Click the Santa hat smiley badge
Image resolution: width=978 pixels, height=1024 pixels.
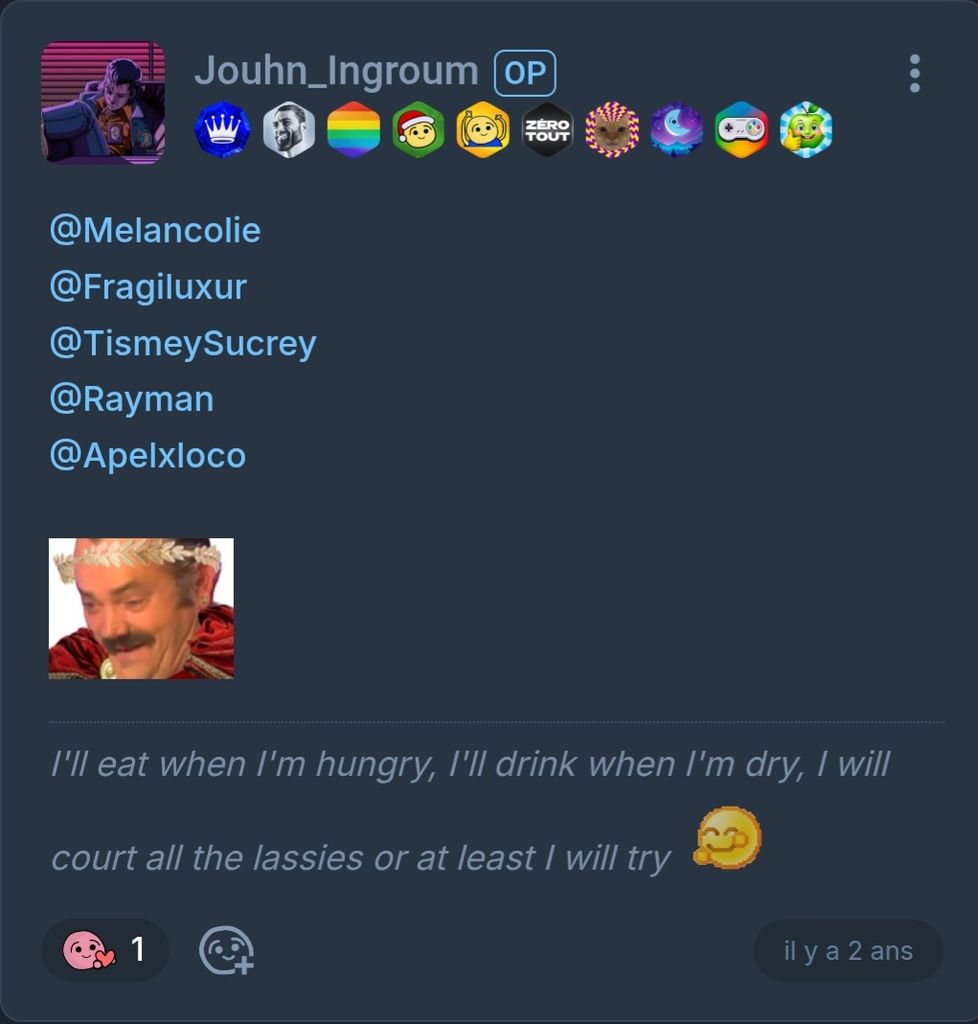[x=418, y=130]
